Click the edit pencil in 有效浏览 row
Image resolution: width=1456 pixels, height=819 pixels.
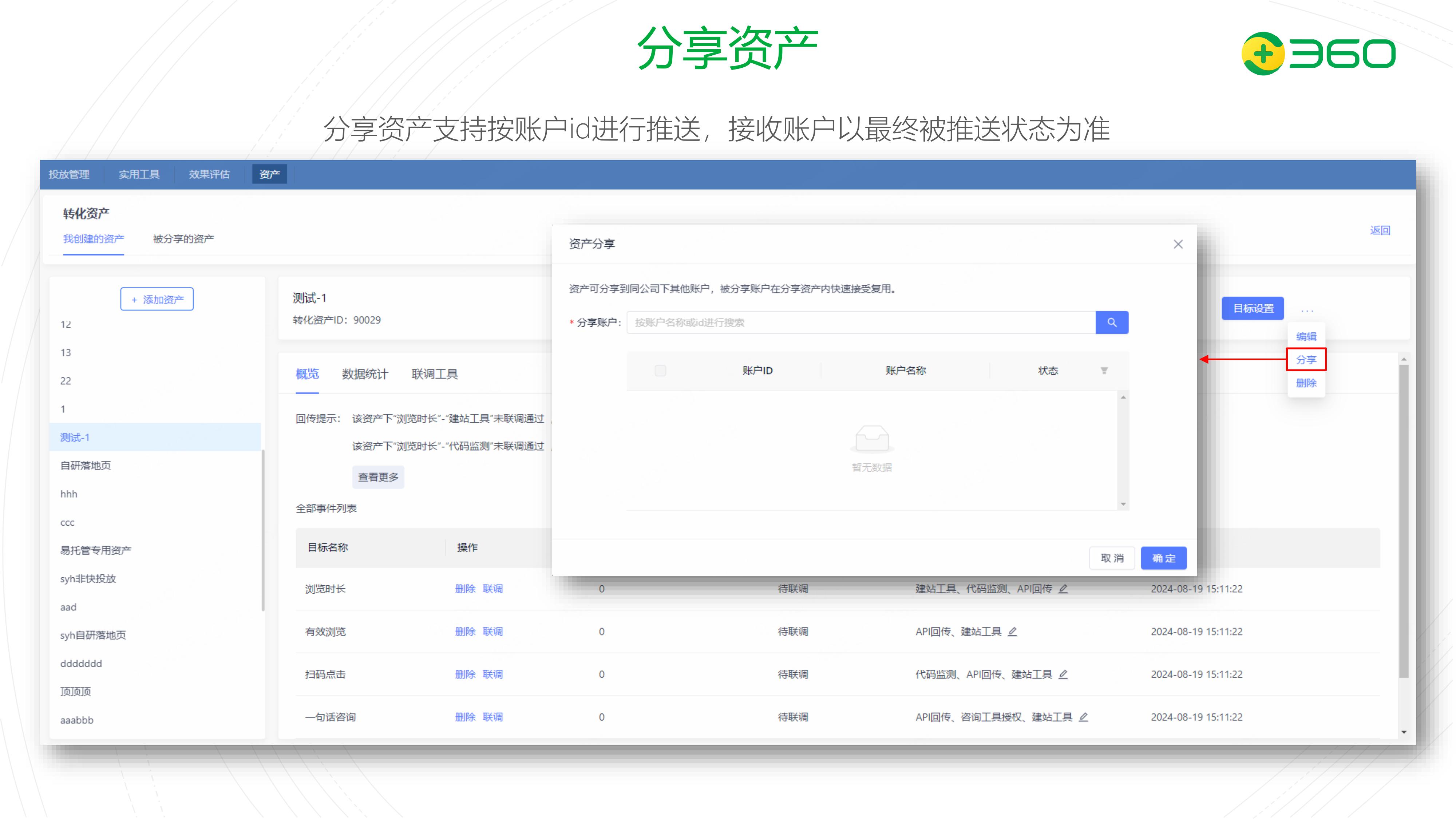(1012, 632)
